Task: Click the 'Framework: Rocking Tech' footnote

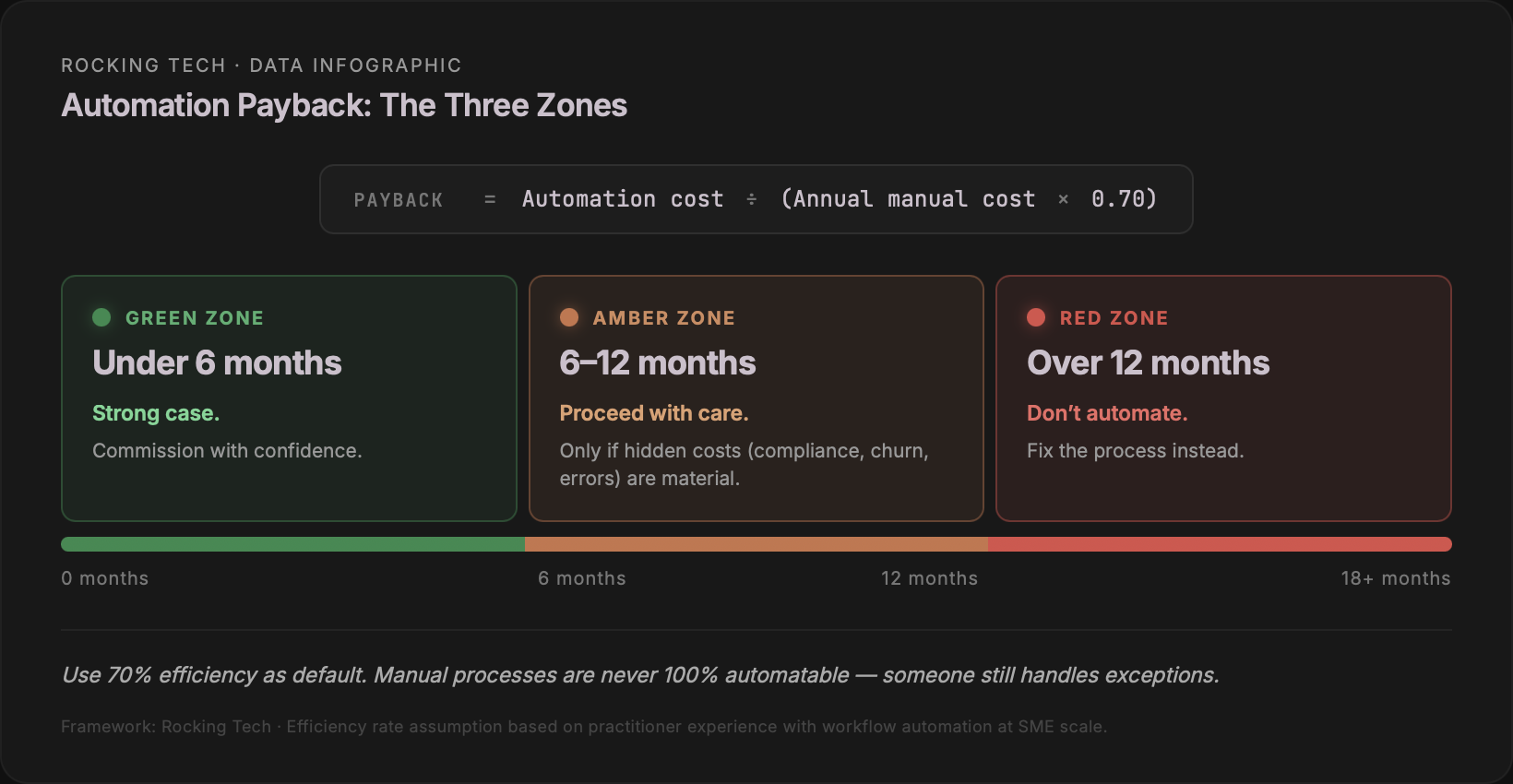Action: pyautogui.click(x=584, y=727)
